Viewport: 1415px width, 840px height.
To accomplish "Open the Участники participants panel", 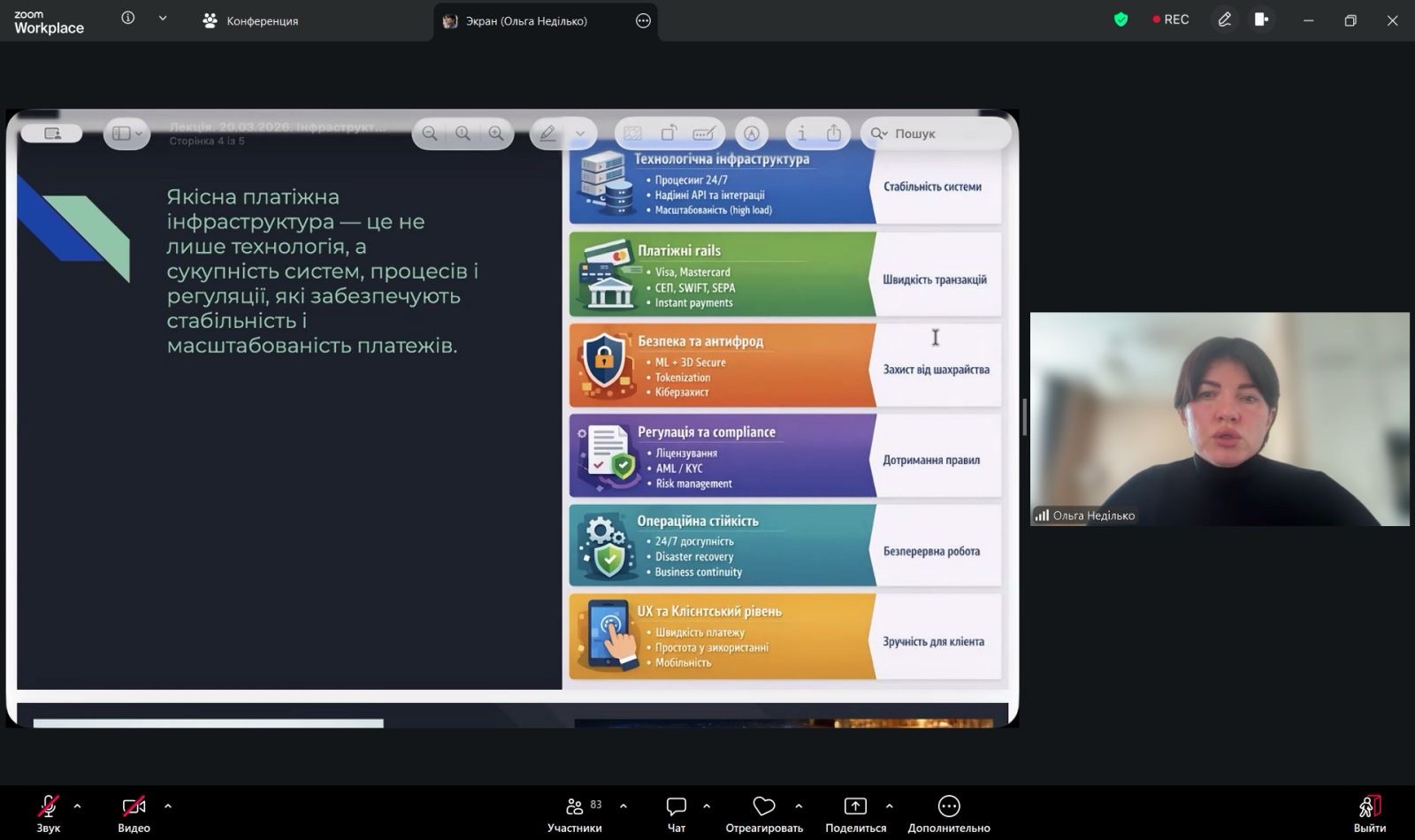I will (x=575, y=806).
